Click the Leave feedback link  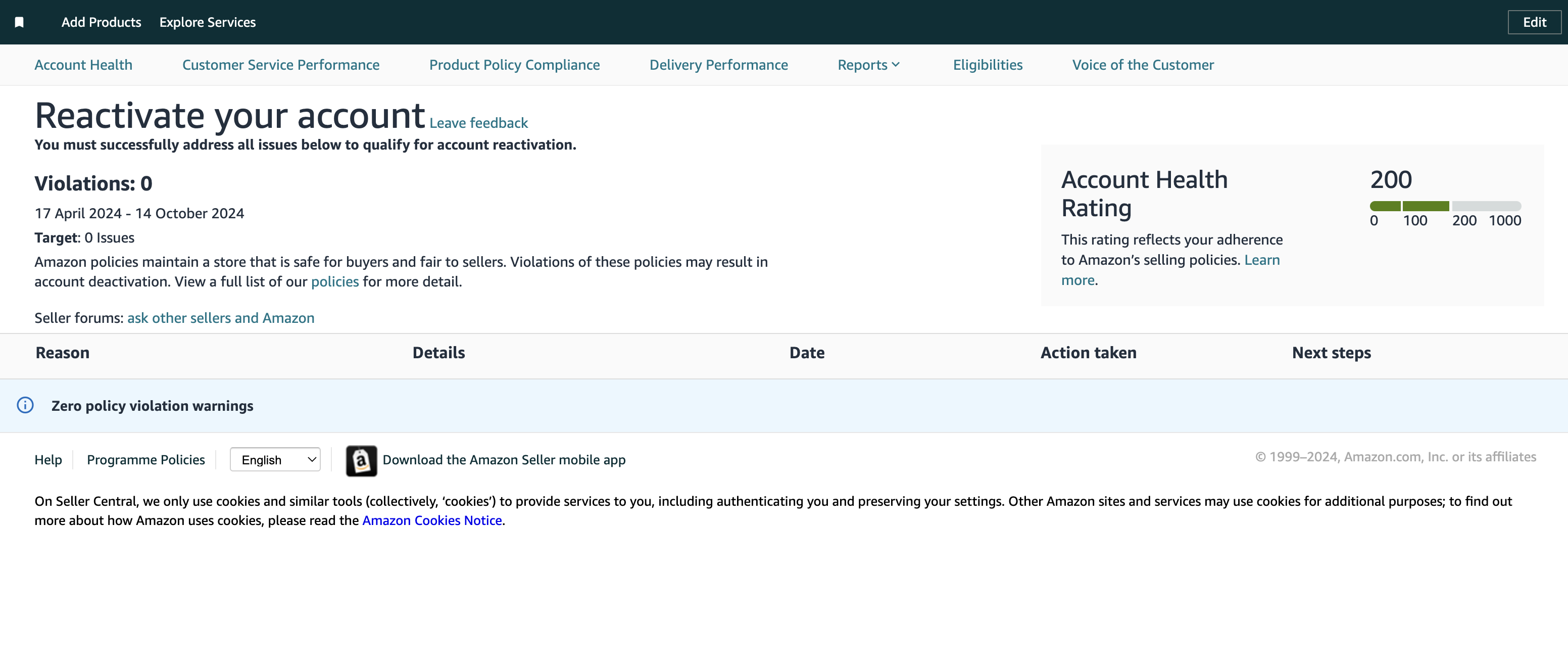[478, 123]
